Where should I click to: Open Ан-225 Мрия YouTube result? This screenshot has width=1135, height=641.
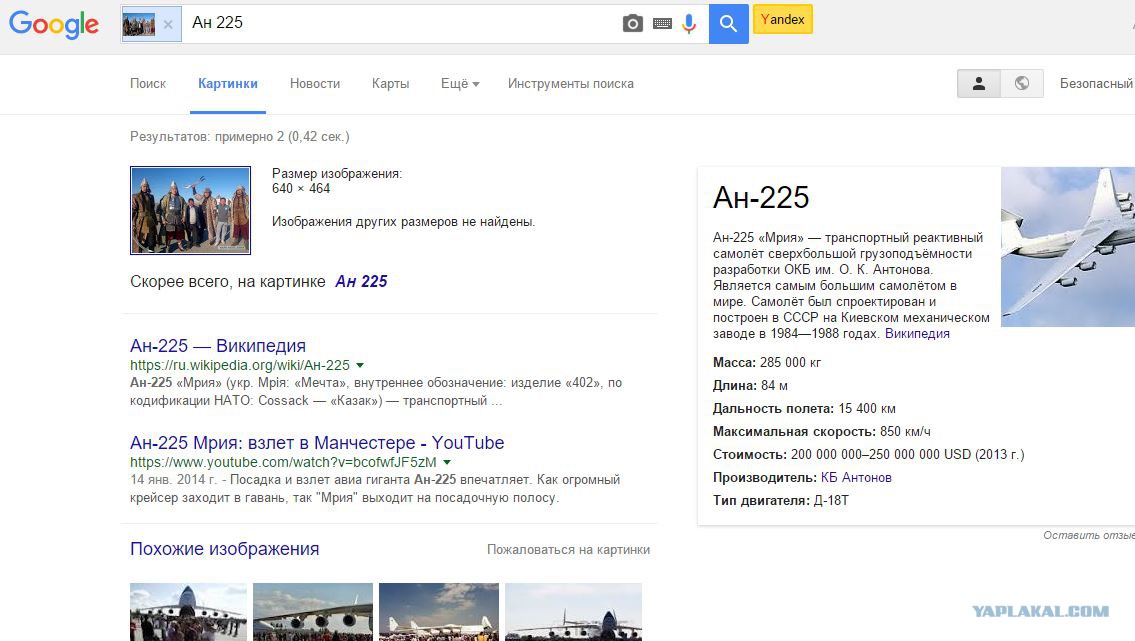tap(317, 443)
